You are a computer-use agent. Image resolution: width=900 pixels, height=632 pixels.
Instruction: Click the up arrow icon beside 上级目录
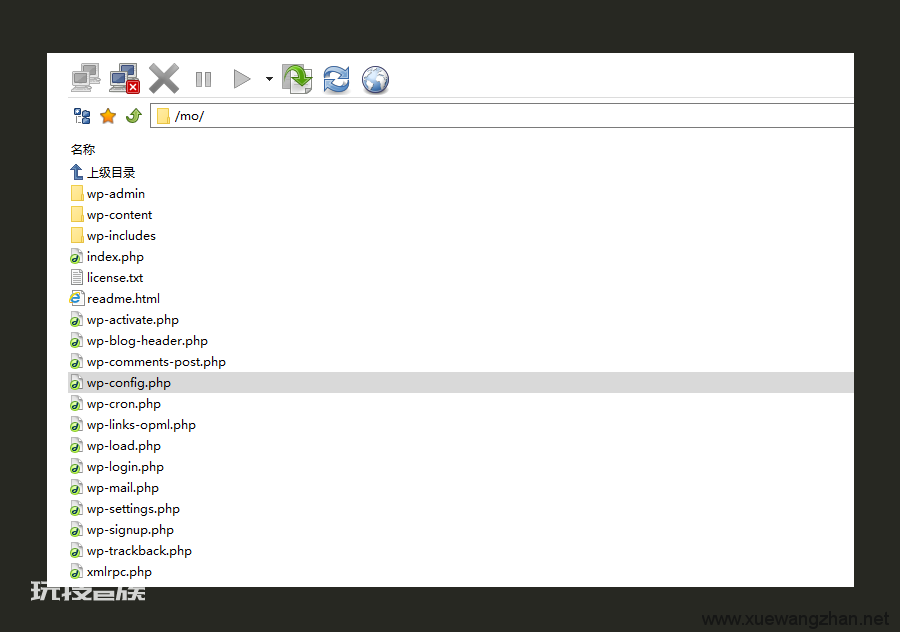tap(76, 172)
